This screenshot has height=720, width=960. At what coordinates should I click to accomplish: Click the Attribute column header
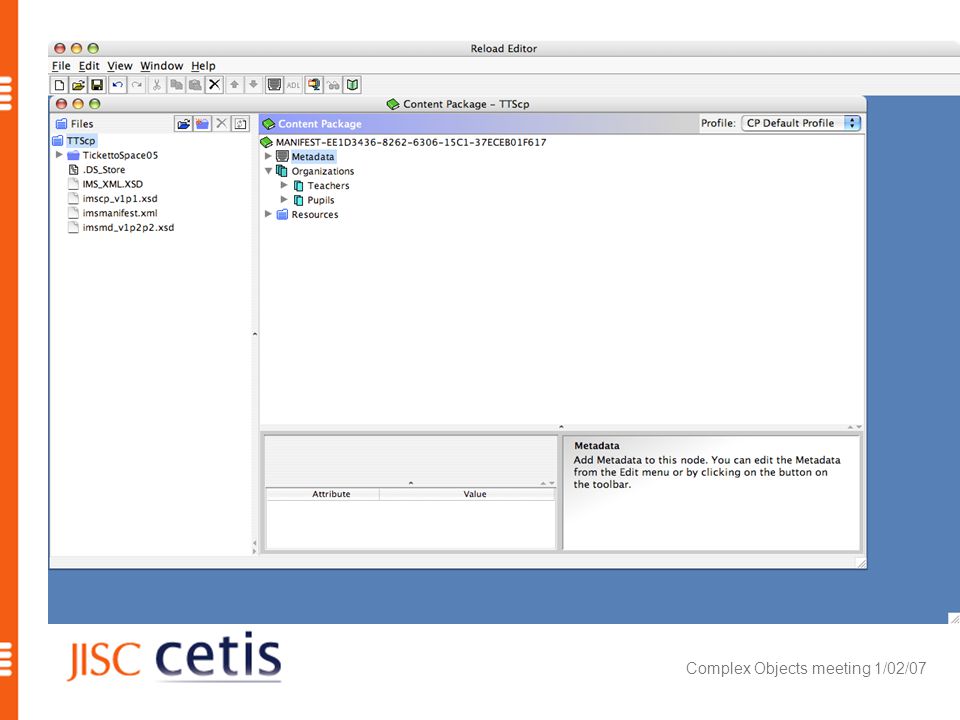(323, 494)
